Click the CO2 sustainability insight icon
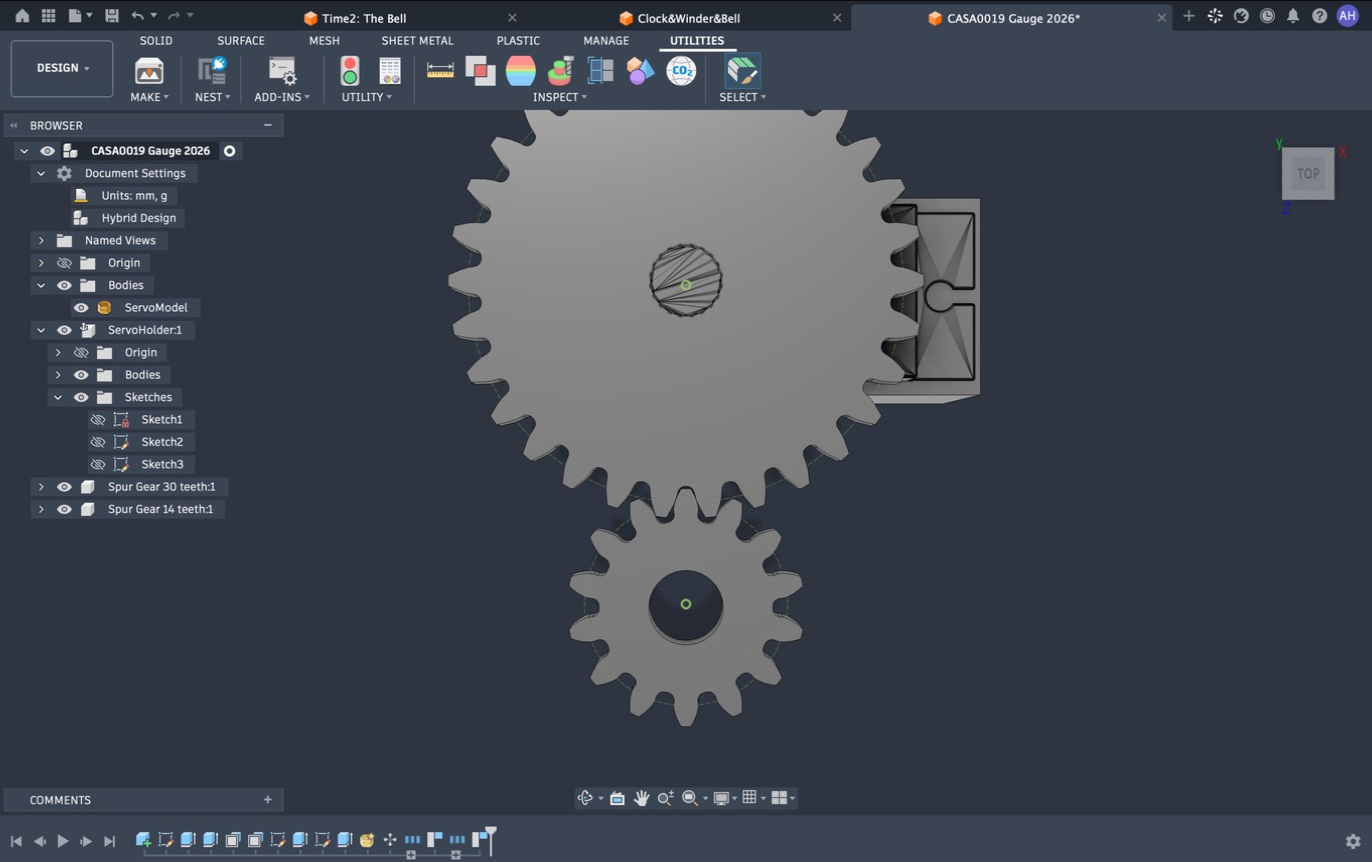This screenshot has height=862, width=1372. coord(681,70)
